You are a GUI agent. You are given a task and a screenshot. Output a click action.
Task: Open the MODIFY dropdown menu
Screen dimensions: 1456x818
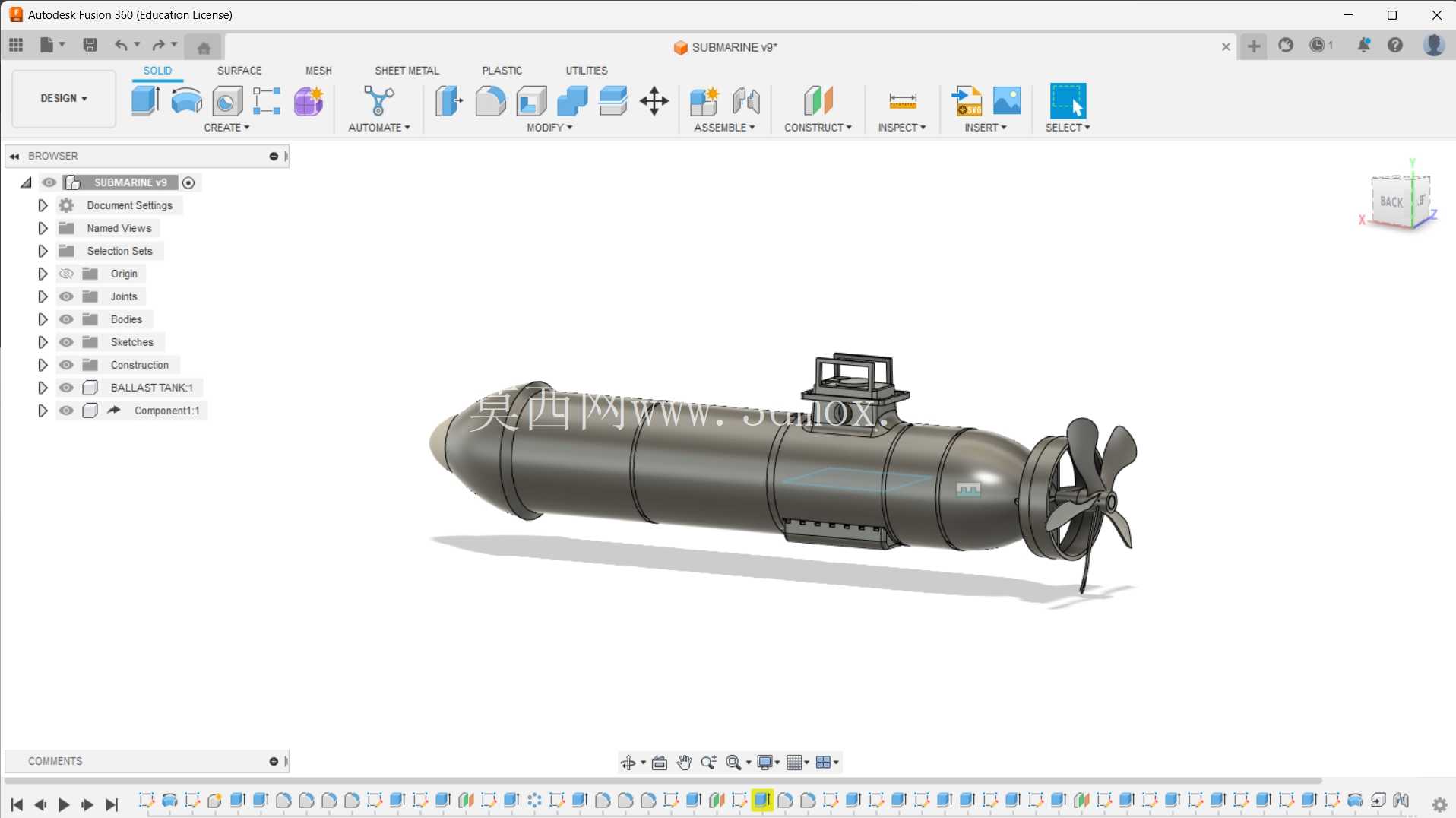(549, 128)
